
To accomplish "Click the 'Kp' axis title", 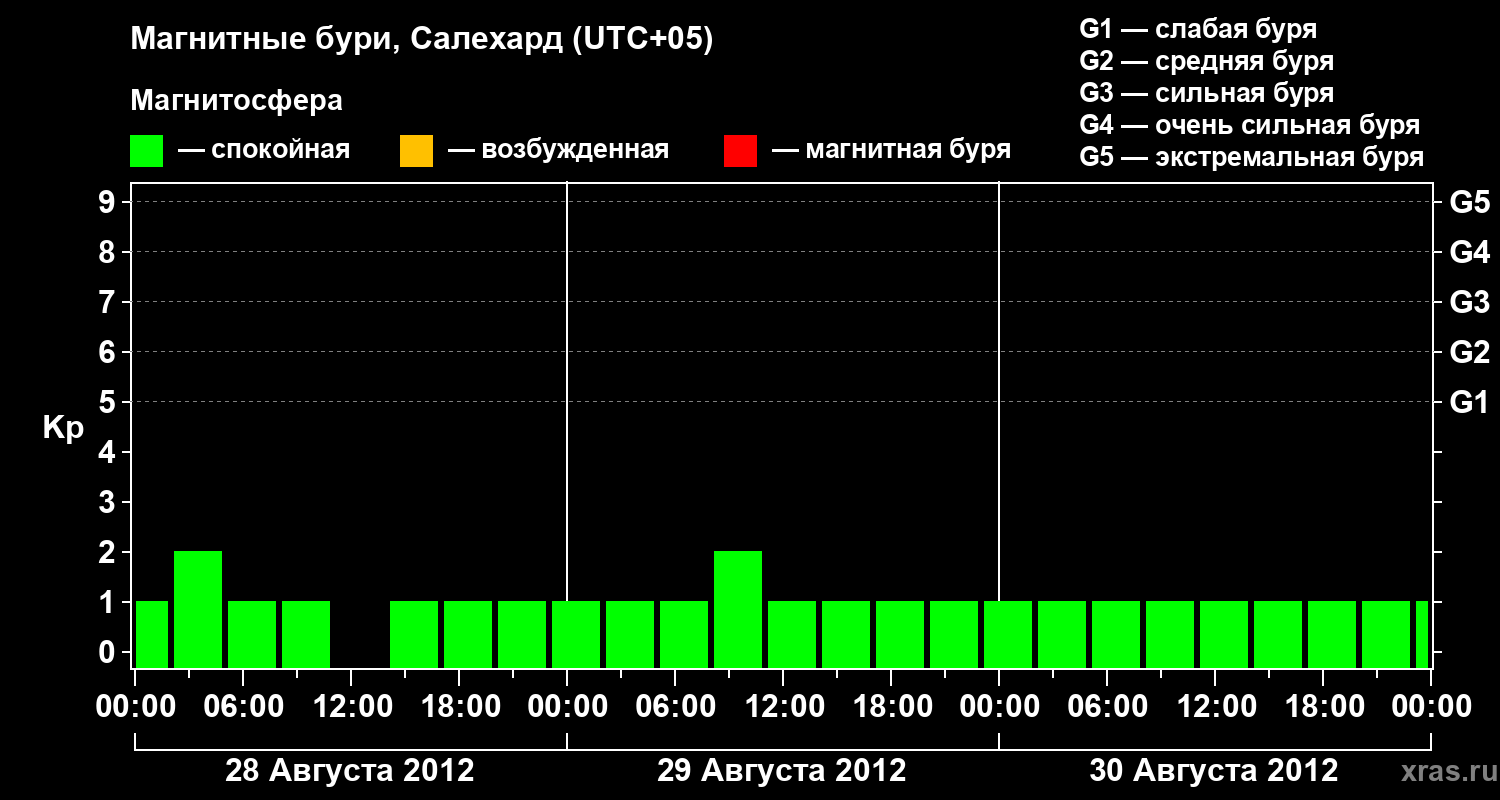I will 63,428.
